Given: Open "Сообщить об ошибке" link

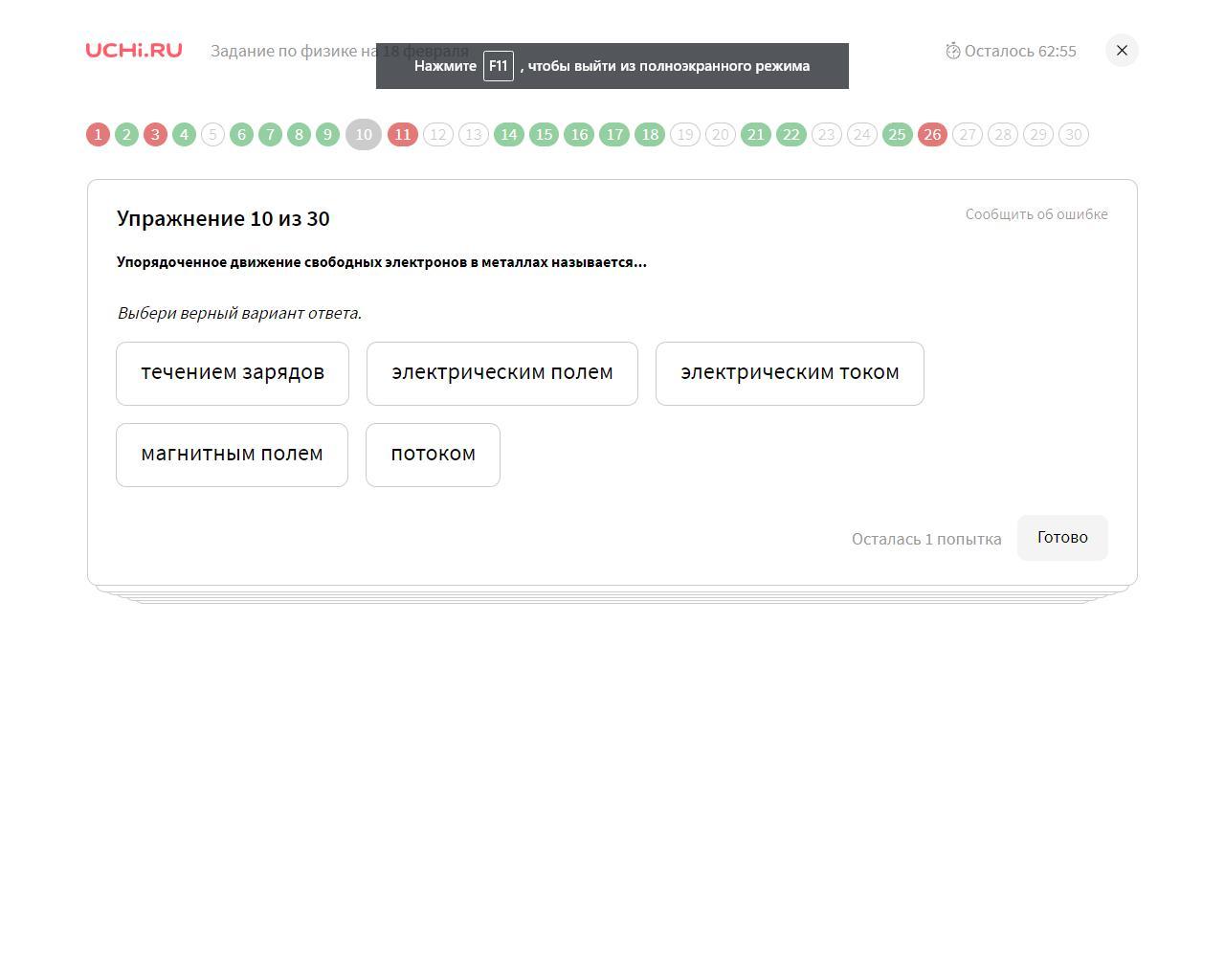Looking at the screenshot, I should click(1036, 214).
